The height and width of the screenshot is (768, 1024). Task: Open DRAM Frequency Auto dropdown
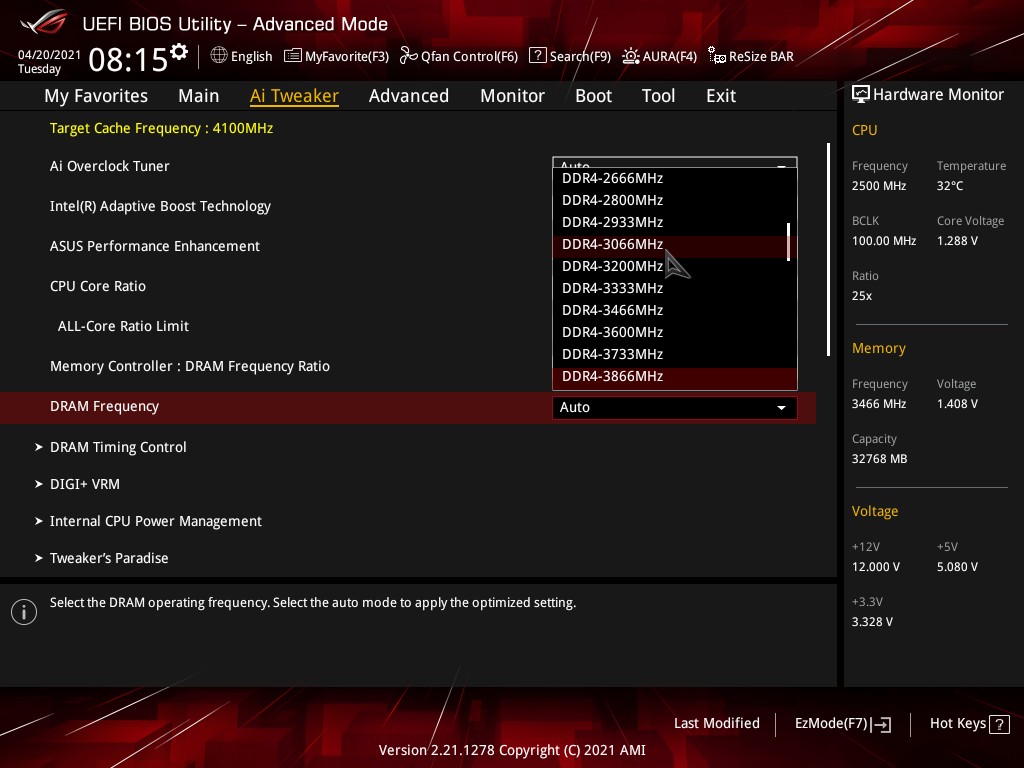(x=675, y=408)
